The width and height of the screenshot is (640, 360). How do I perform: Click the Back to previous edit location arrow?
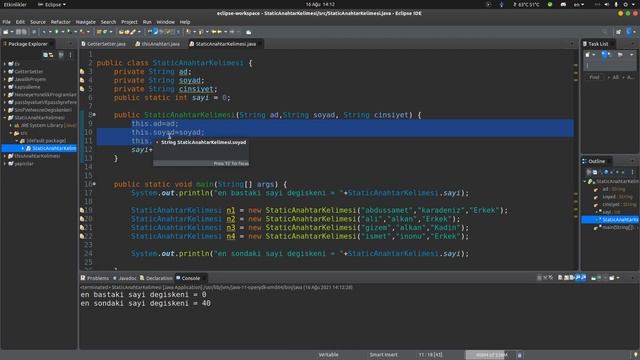[x=214, y=32]
